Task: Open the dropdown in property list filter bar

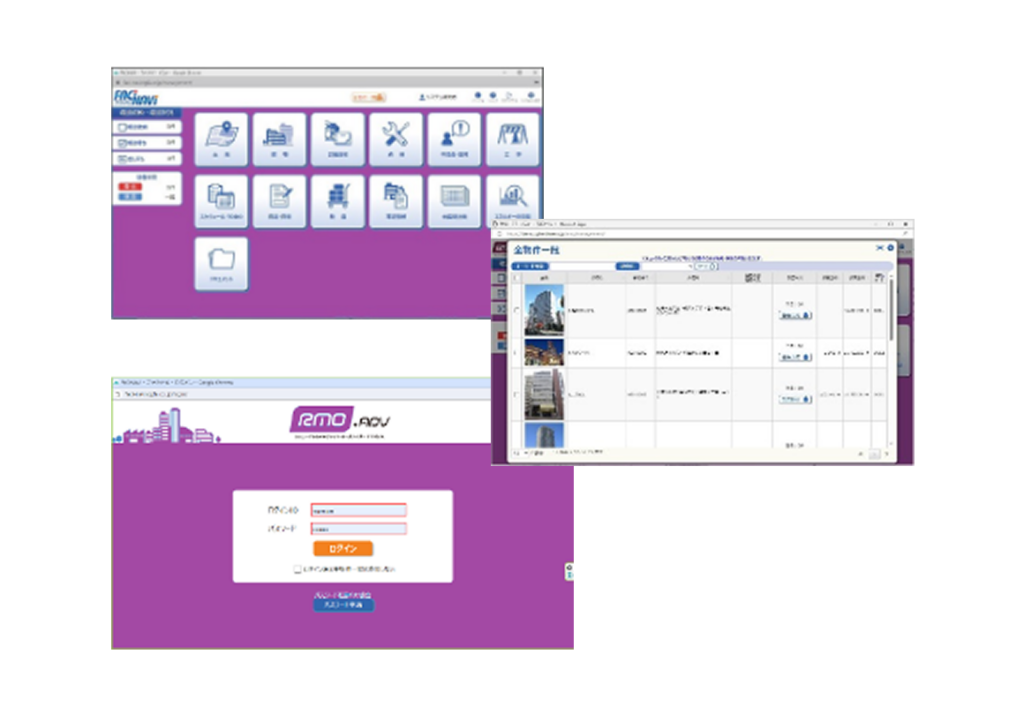Action: click(667, 267)
